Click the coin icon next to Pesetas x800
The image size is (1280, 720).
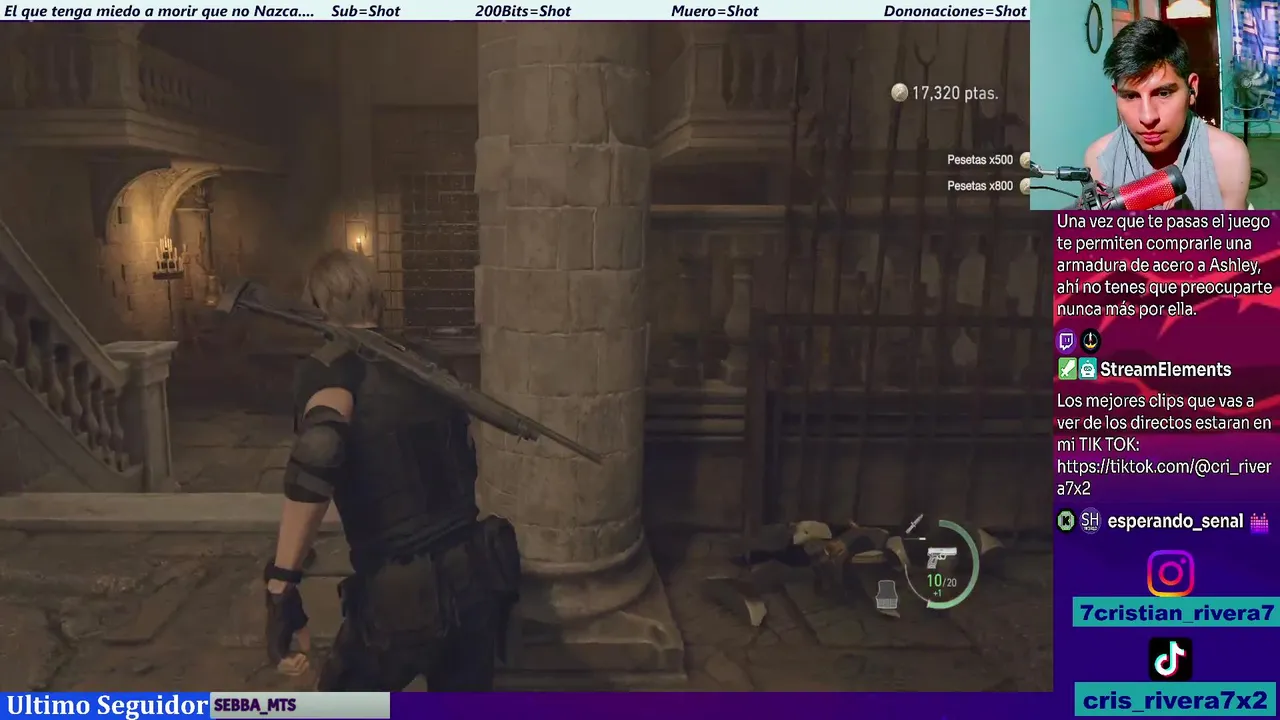(1025, 186)
